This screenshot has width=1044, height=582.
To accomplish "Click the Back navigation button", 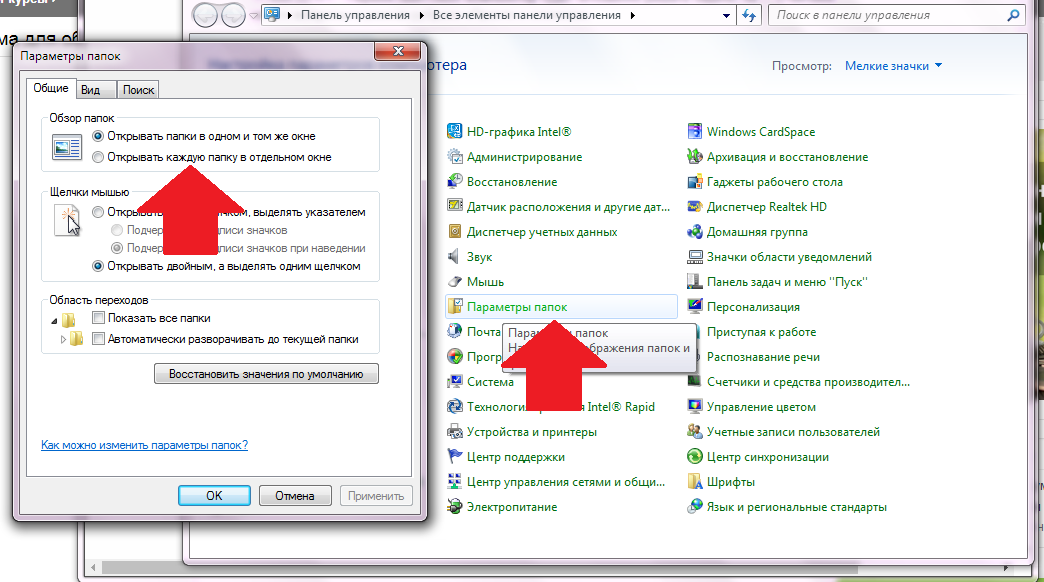I will tap(205, 16).
